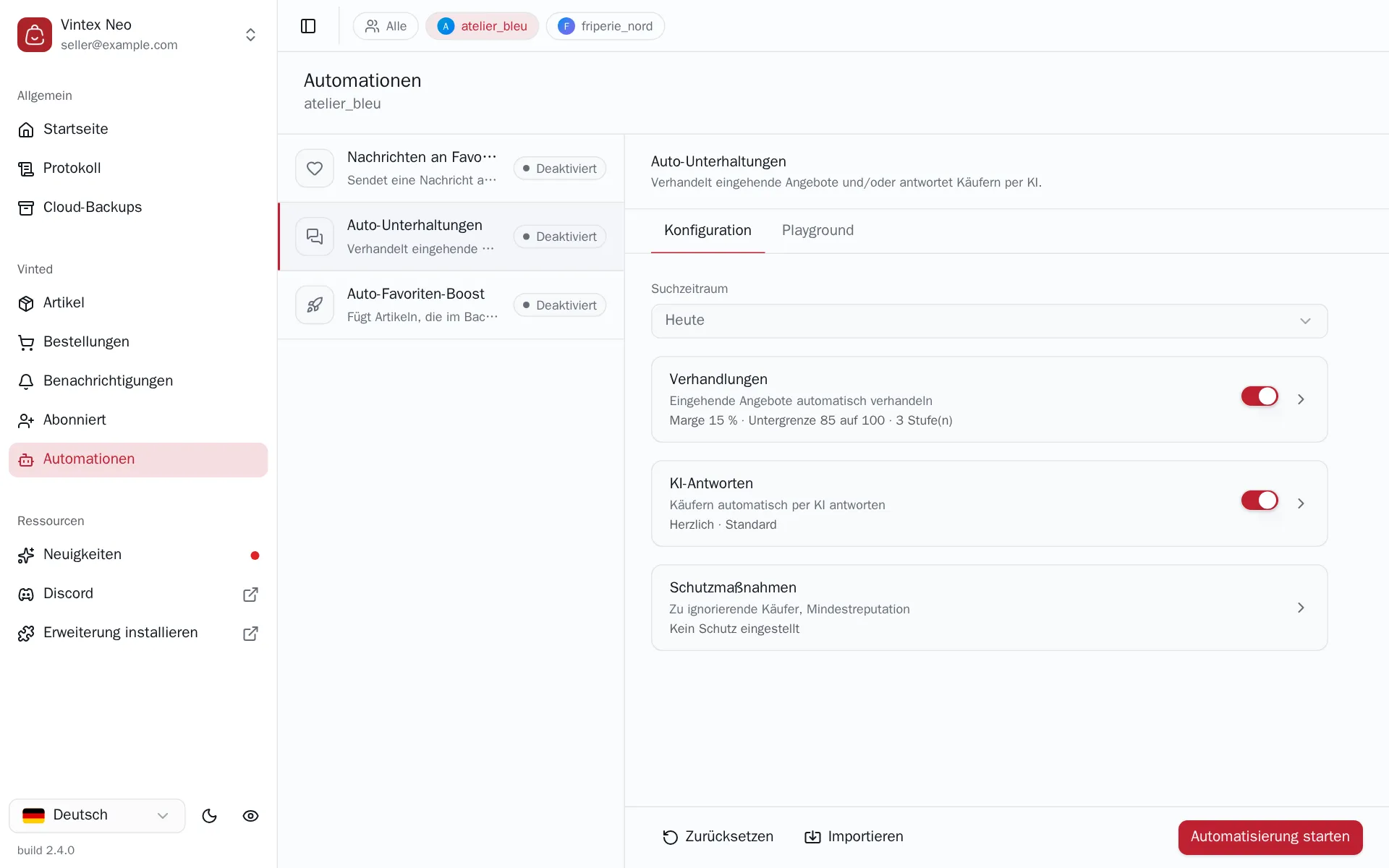Screen dimensions: 1389x868
Task: Click Marge 15 % Untergrenze summary line
Action: (811, 420)
